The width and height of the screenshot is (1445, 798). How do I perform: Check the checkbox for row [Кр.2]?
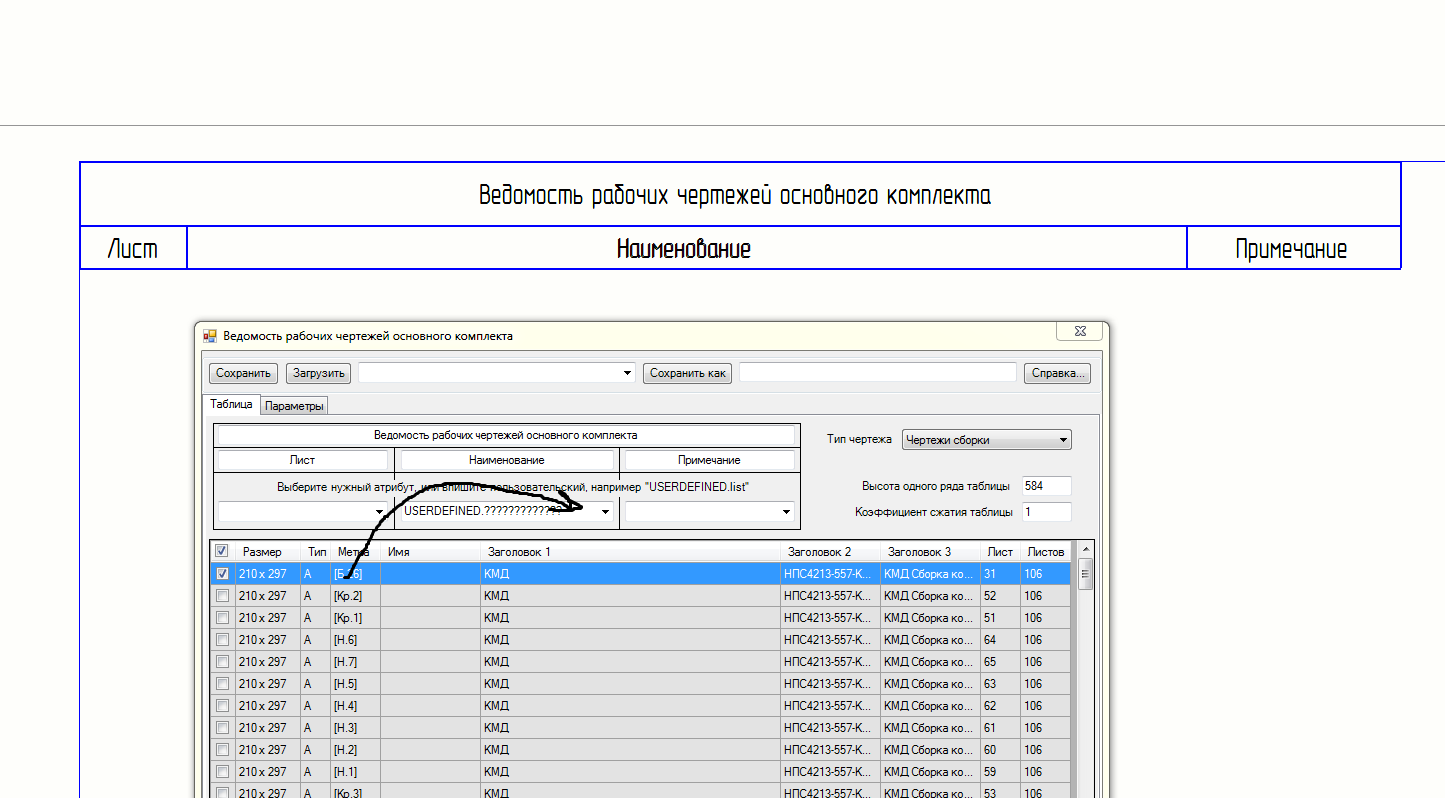coord(222,596)
